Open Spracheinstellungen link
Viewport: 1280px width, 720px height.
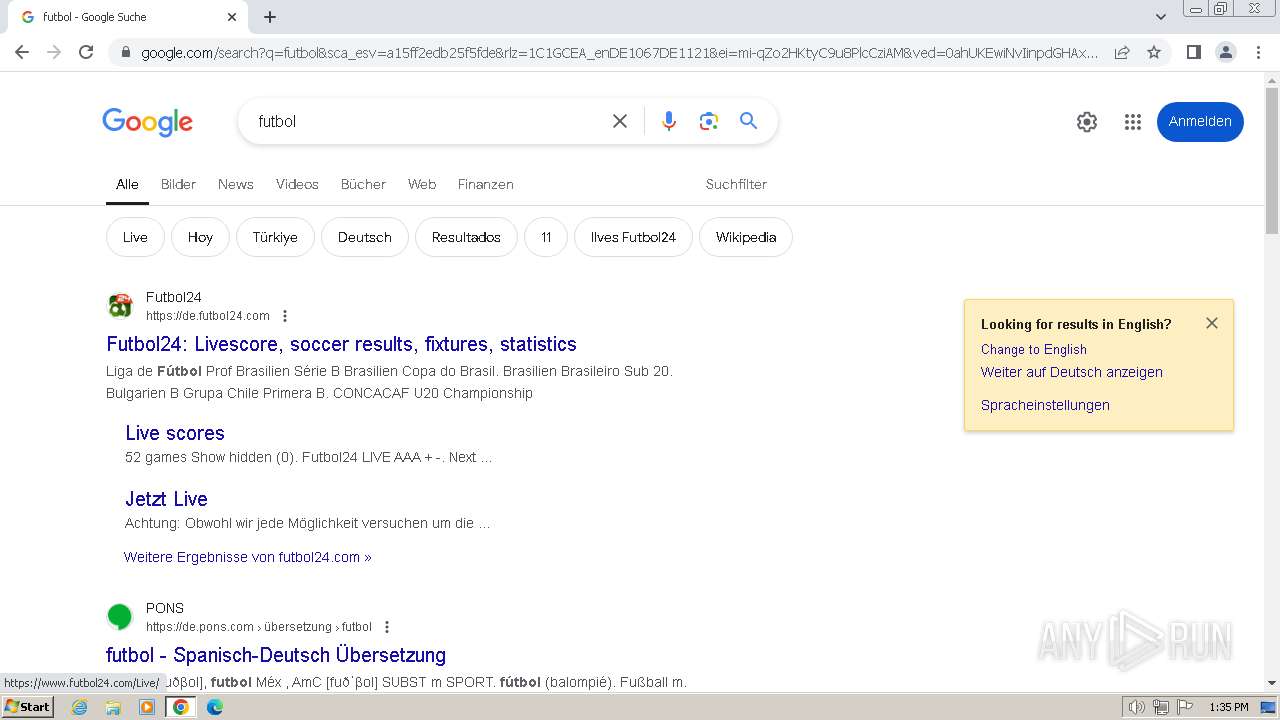tap(1045, 405)
